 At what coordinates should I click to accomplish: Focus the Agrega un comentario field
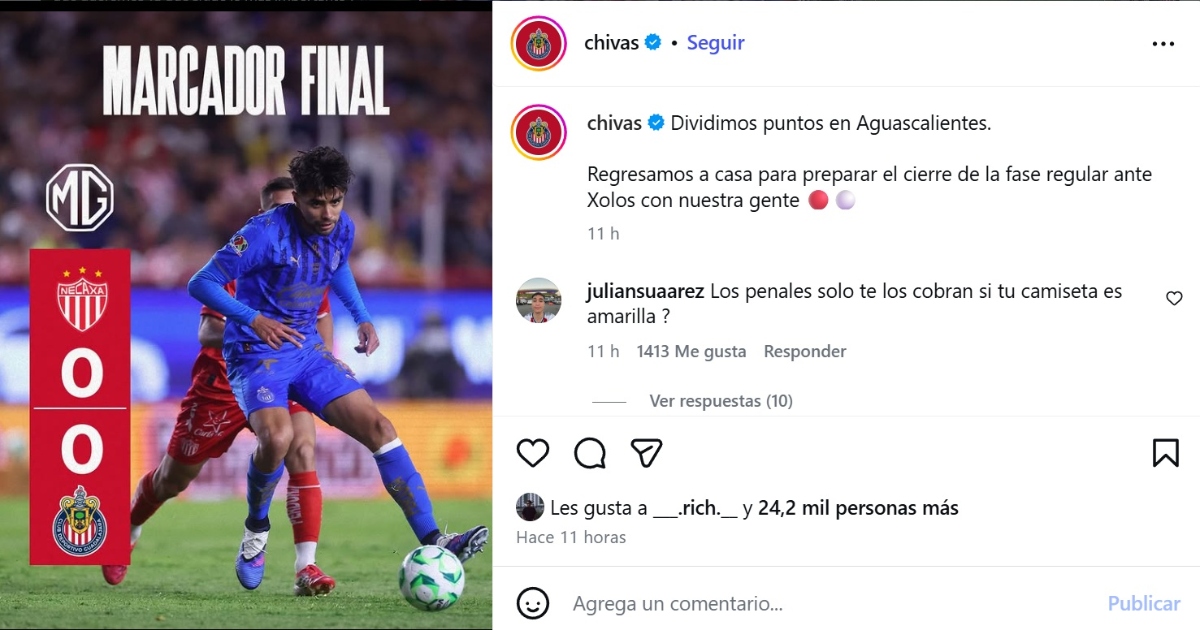(x=830, y=604)
